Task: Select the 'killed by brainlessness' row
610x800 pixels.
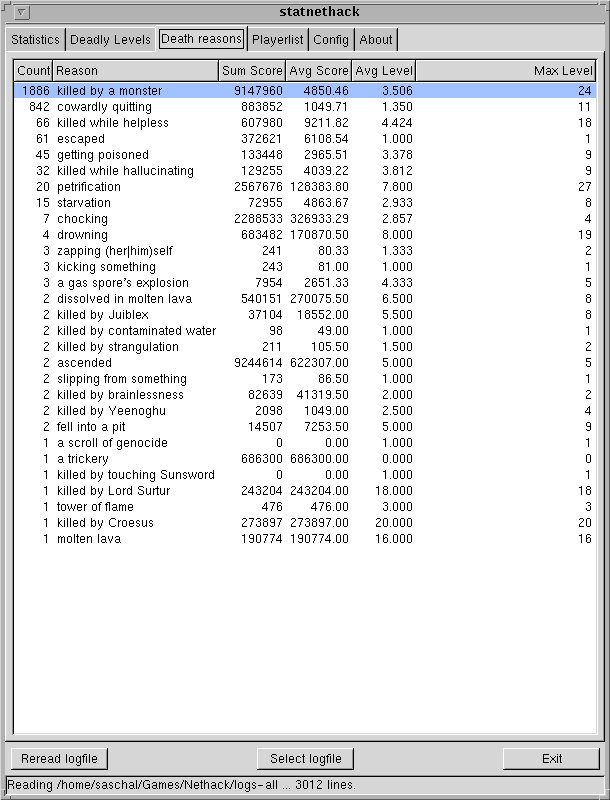Action: [x=305, y=394]
